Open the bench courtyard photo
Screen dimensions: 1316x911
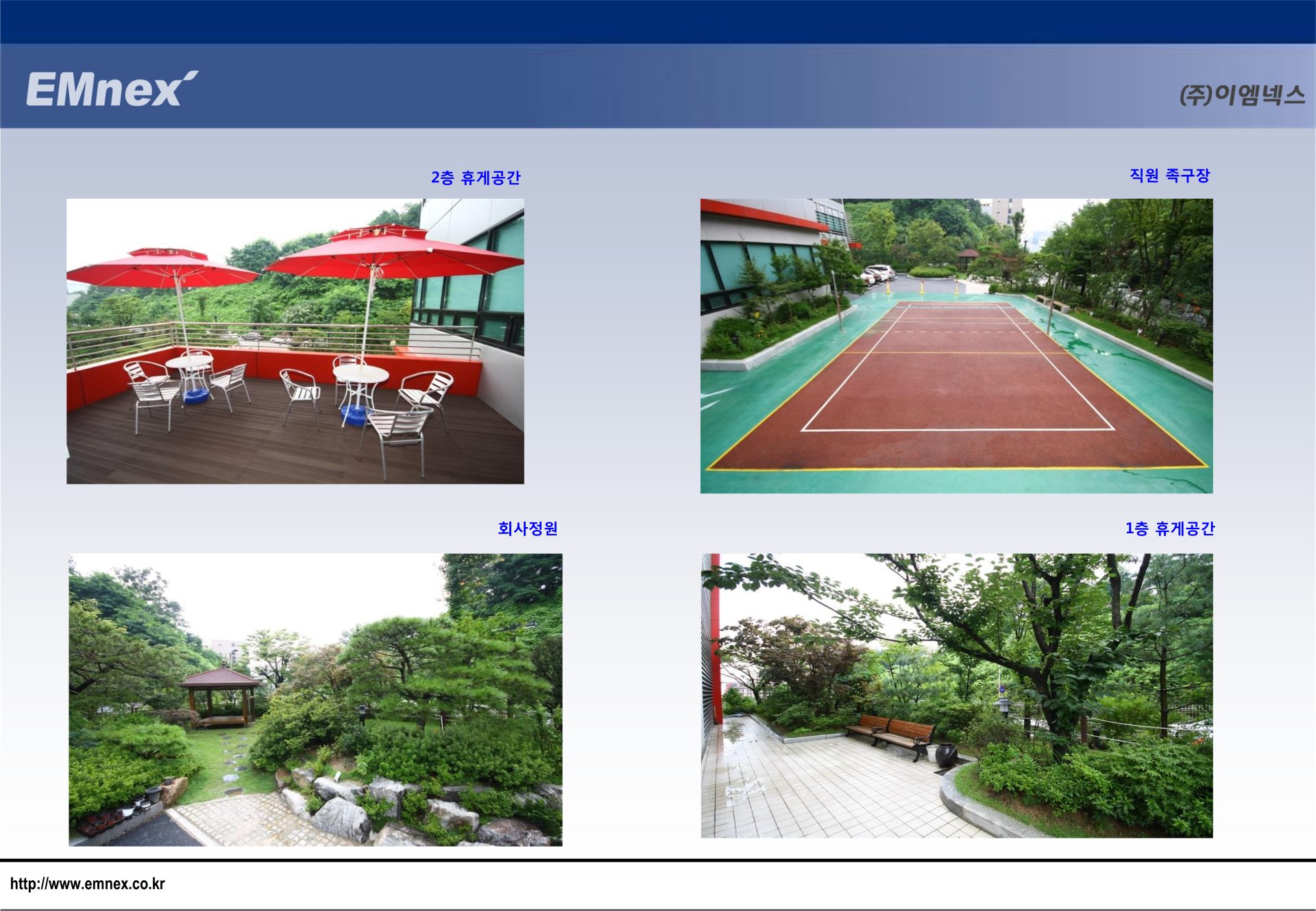click(x=957, y=696)
